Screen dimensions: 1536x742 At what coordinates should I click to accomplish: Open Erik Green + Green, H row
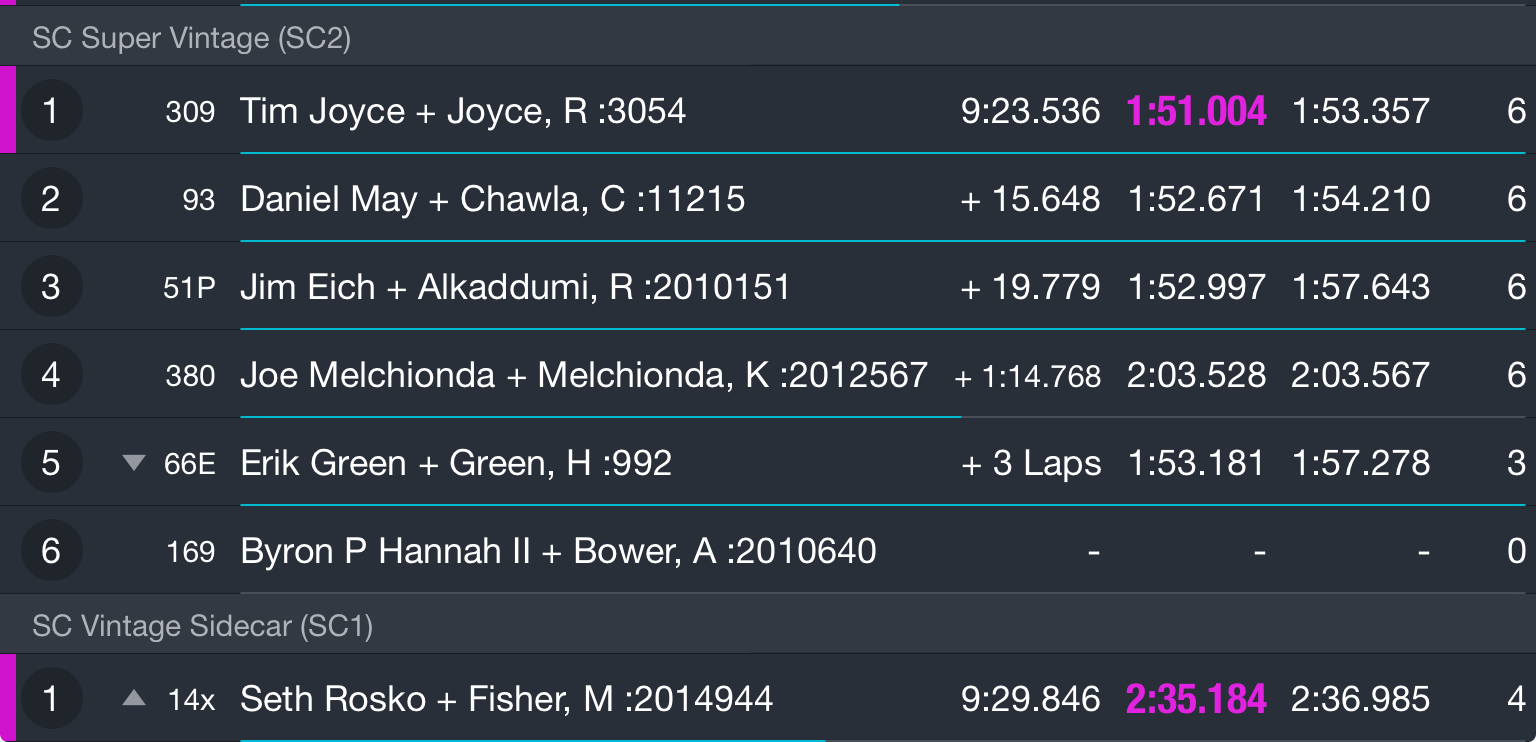768,463
